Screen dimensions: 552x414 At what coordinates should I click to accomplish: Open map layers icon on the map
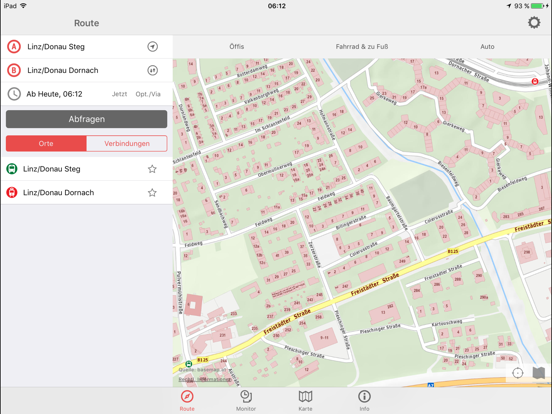(x=539, y=373)
